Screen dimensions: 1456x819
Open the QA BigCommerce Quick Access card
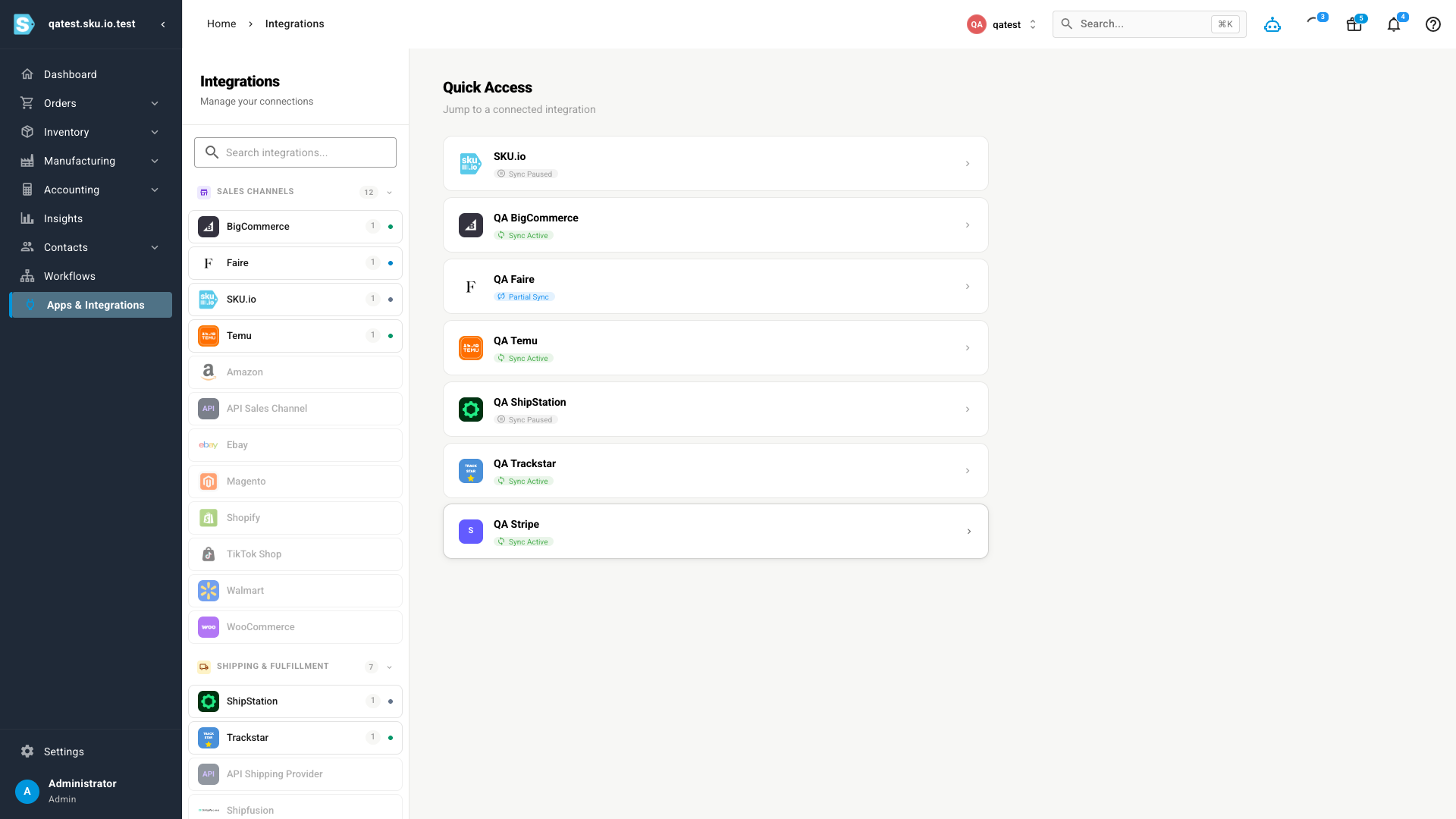[x=715, y=225]
